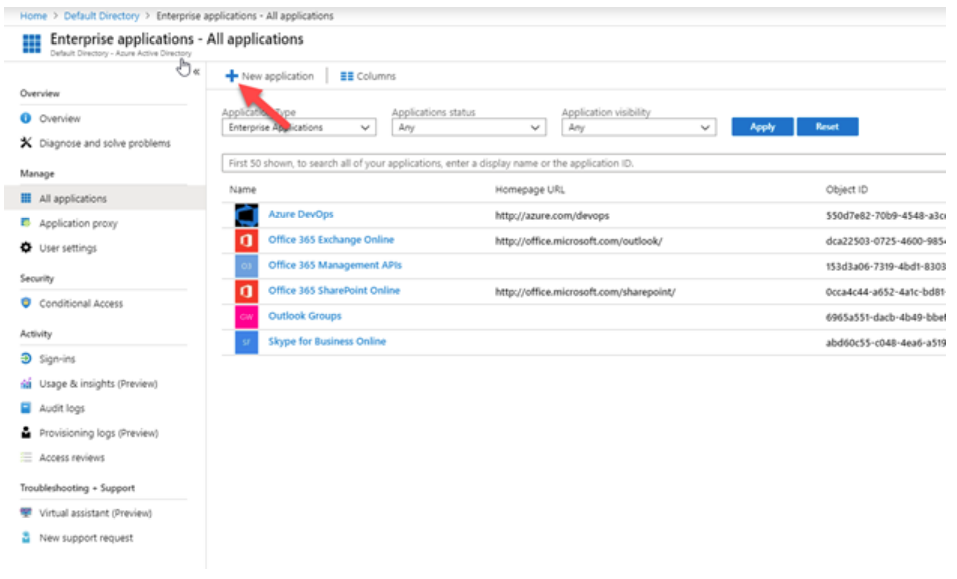Go to Default Directory in breadcrumb
Viewport: 957px width, 579px height.
point(101,16)
